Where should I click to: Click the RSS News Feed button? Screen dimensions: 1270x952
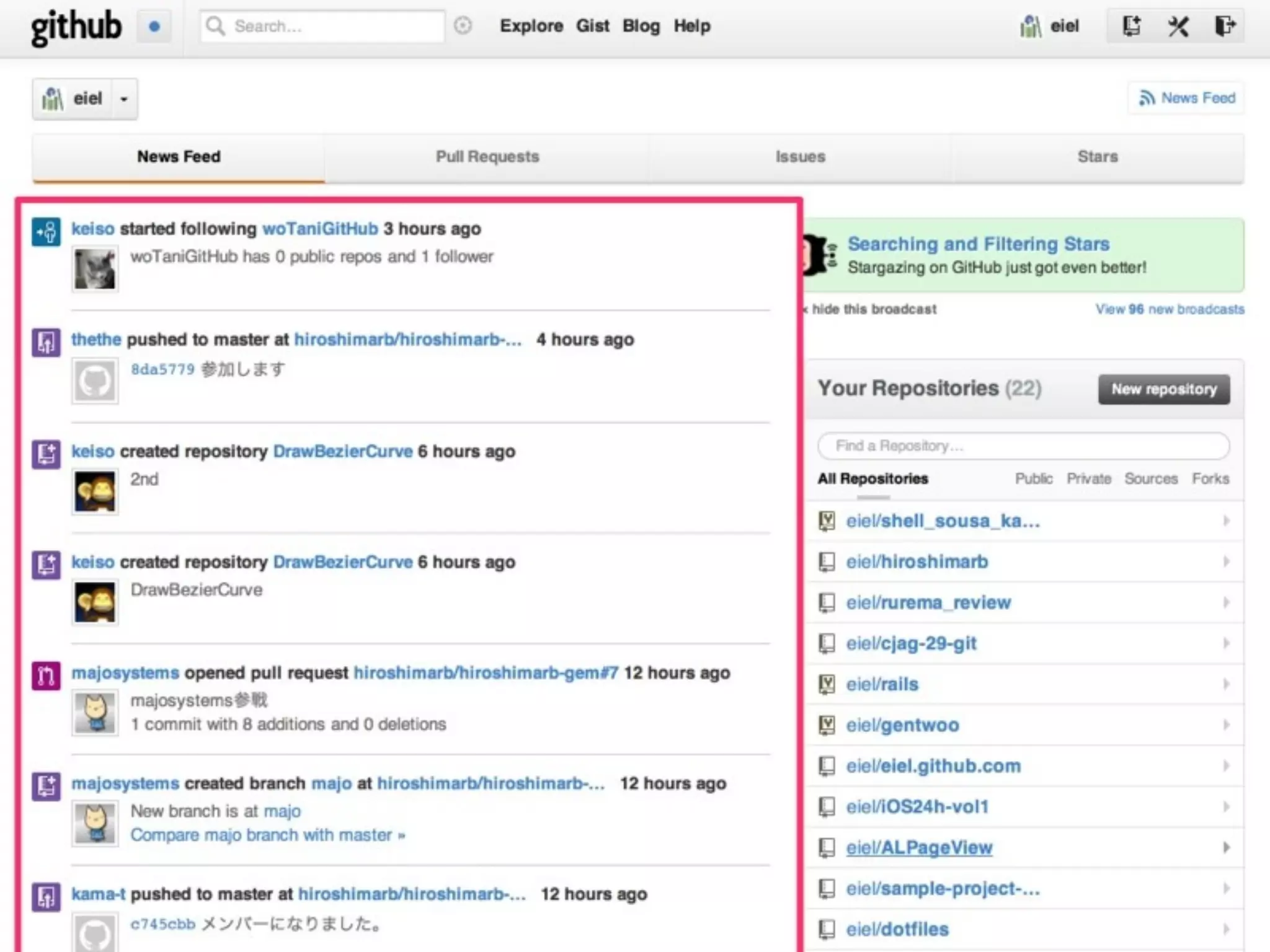(x=1187, y=98)
